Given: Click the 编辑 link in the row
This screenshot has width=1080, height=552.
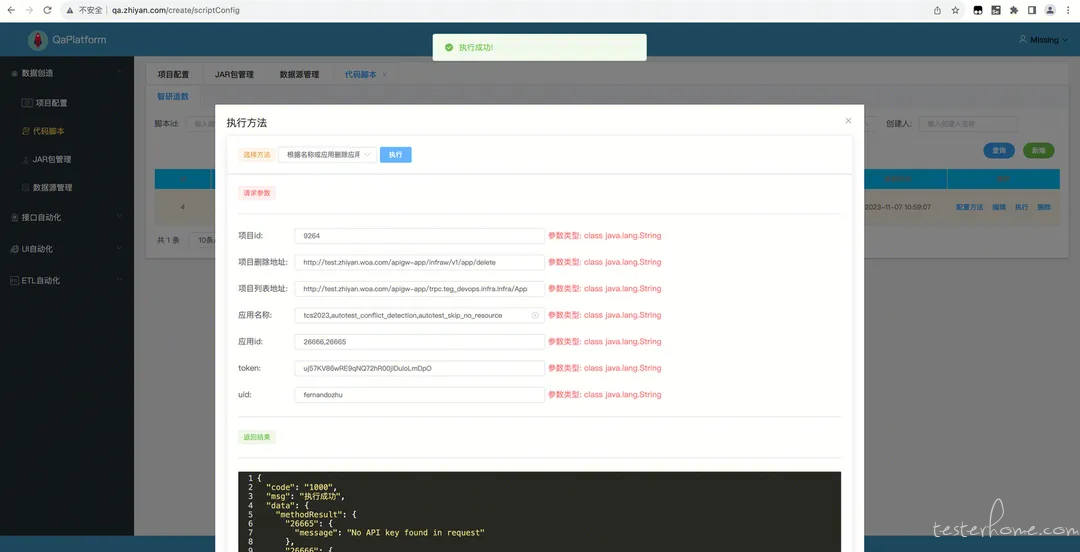Looking at the screenshot, I should pyautogui.click(x=999, y=207).
